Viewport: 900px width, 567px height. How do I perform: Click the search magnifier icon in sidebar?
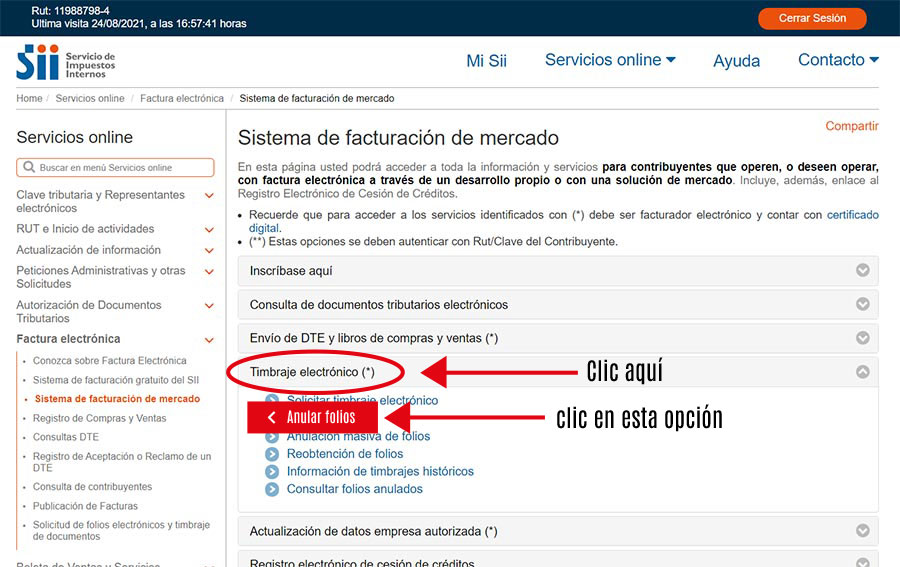coord(29,167)
